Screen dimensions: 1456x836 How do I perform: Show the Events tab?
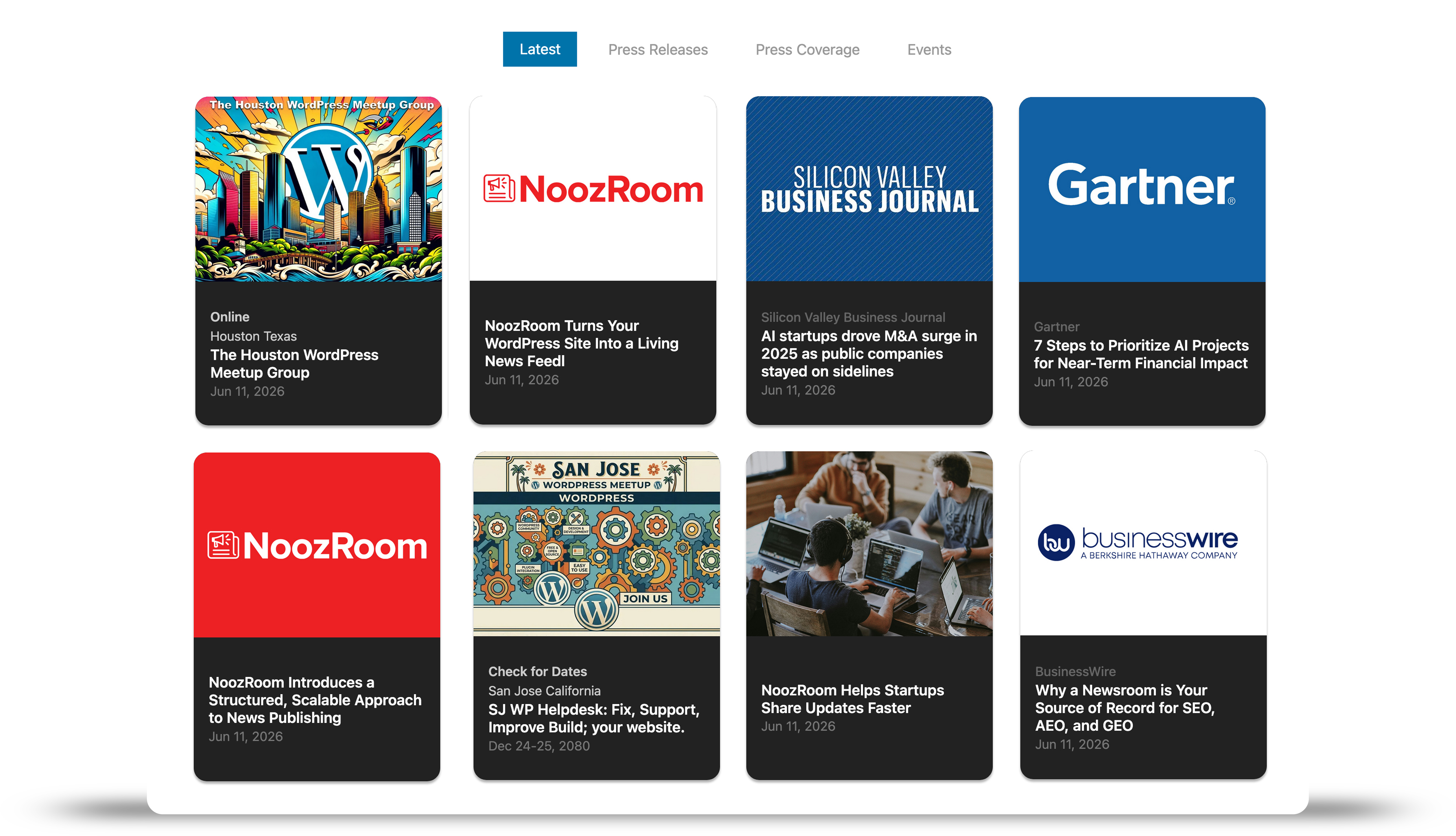click(929, 49)
